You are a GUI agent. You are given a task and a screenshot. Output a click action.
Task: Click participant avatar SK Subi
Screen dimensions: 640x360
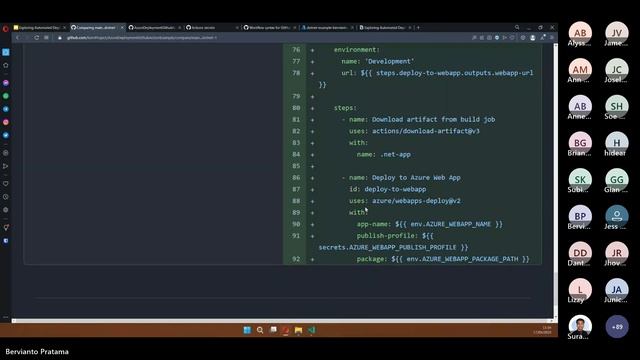(580, 180)
